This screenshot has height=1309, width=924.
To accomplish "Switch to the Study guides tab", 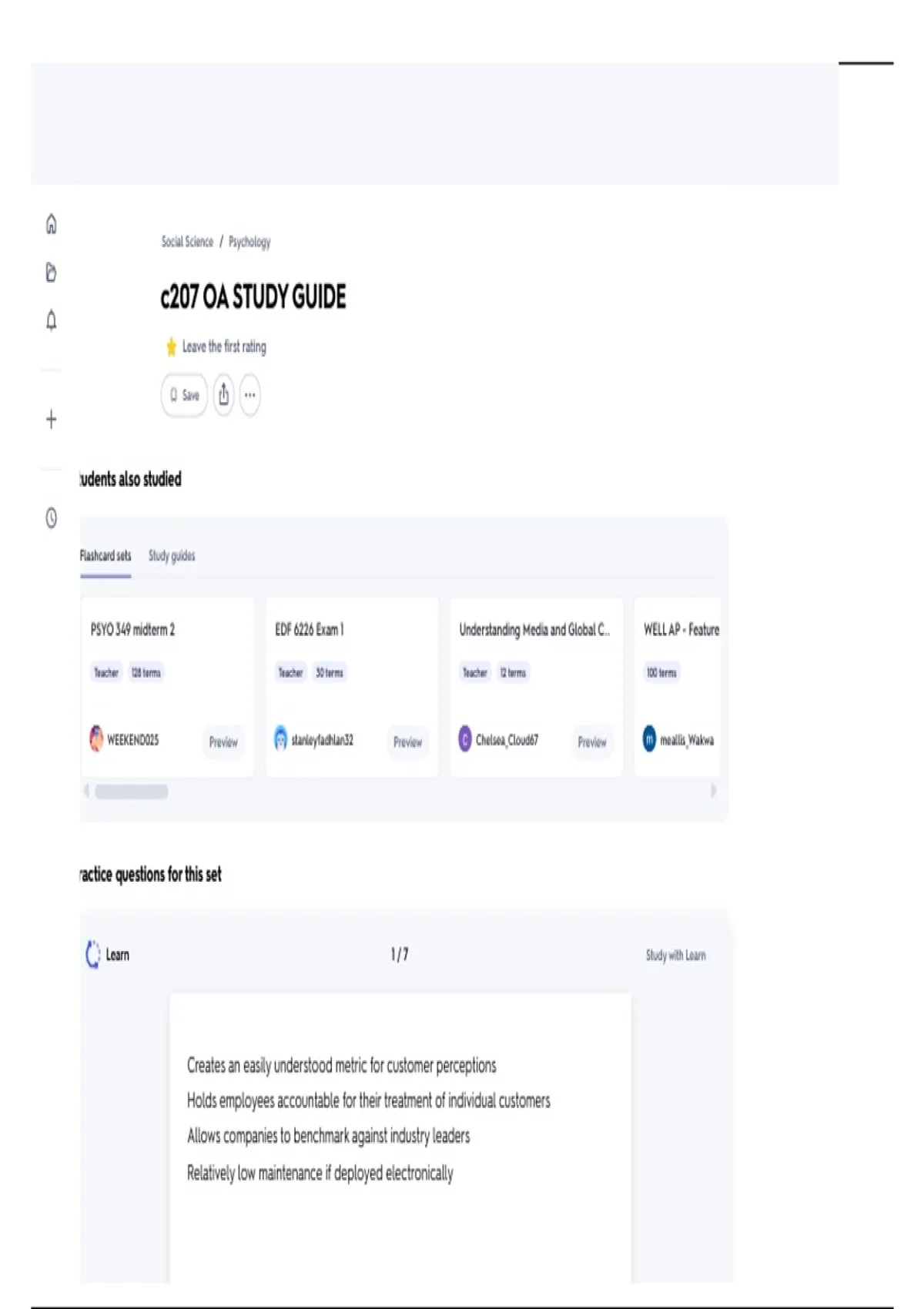I will pos(172,556).
